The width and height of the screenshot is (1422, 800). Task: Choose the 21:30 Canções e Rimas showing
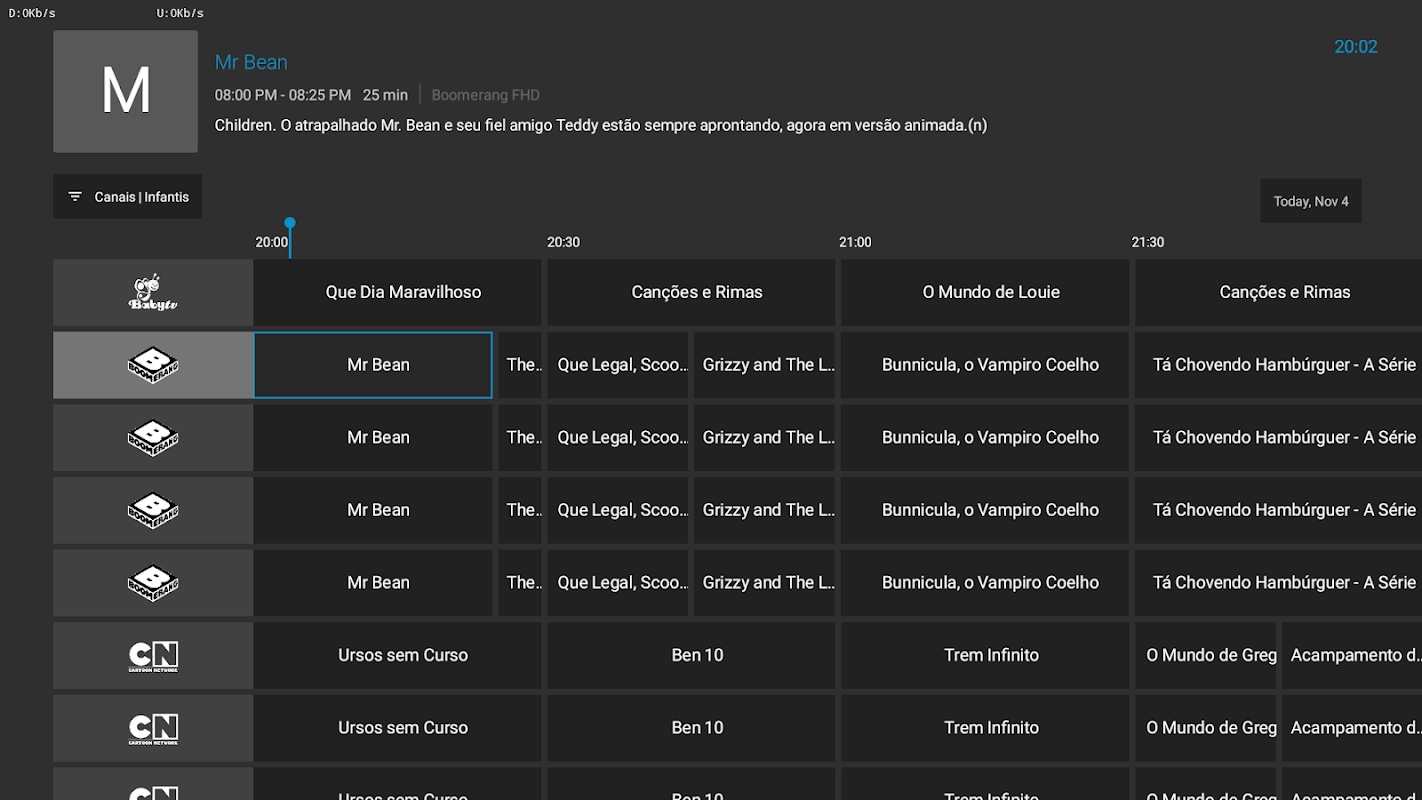coord(1284,292)
